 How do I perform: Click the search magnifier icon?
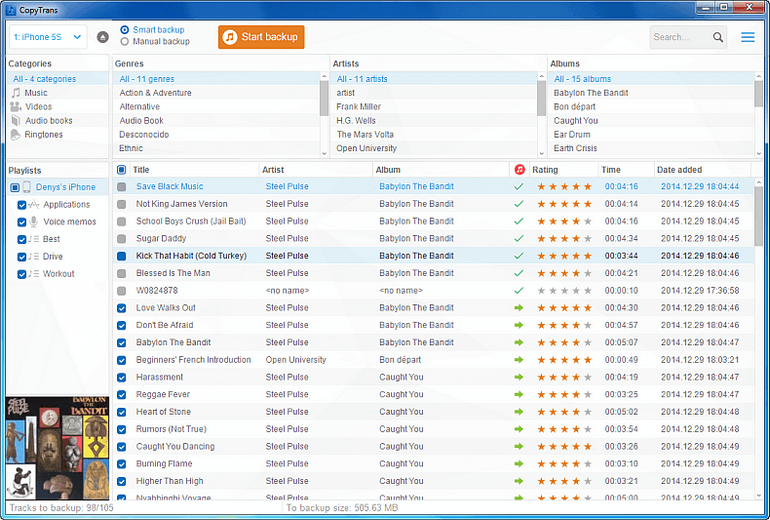[718, 38]
